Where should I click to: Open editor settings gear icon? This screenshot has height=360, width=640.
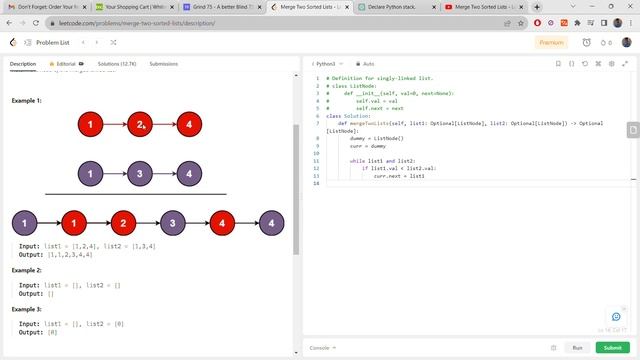pyautogui.click(x=611, y=64)
